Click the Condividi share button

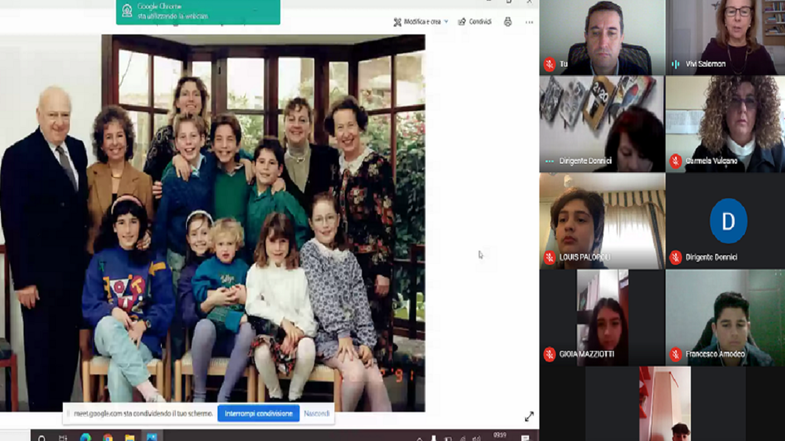tap(475, 22)
